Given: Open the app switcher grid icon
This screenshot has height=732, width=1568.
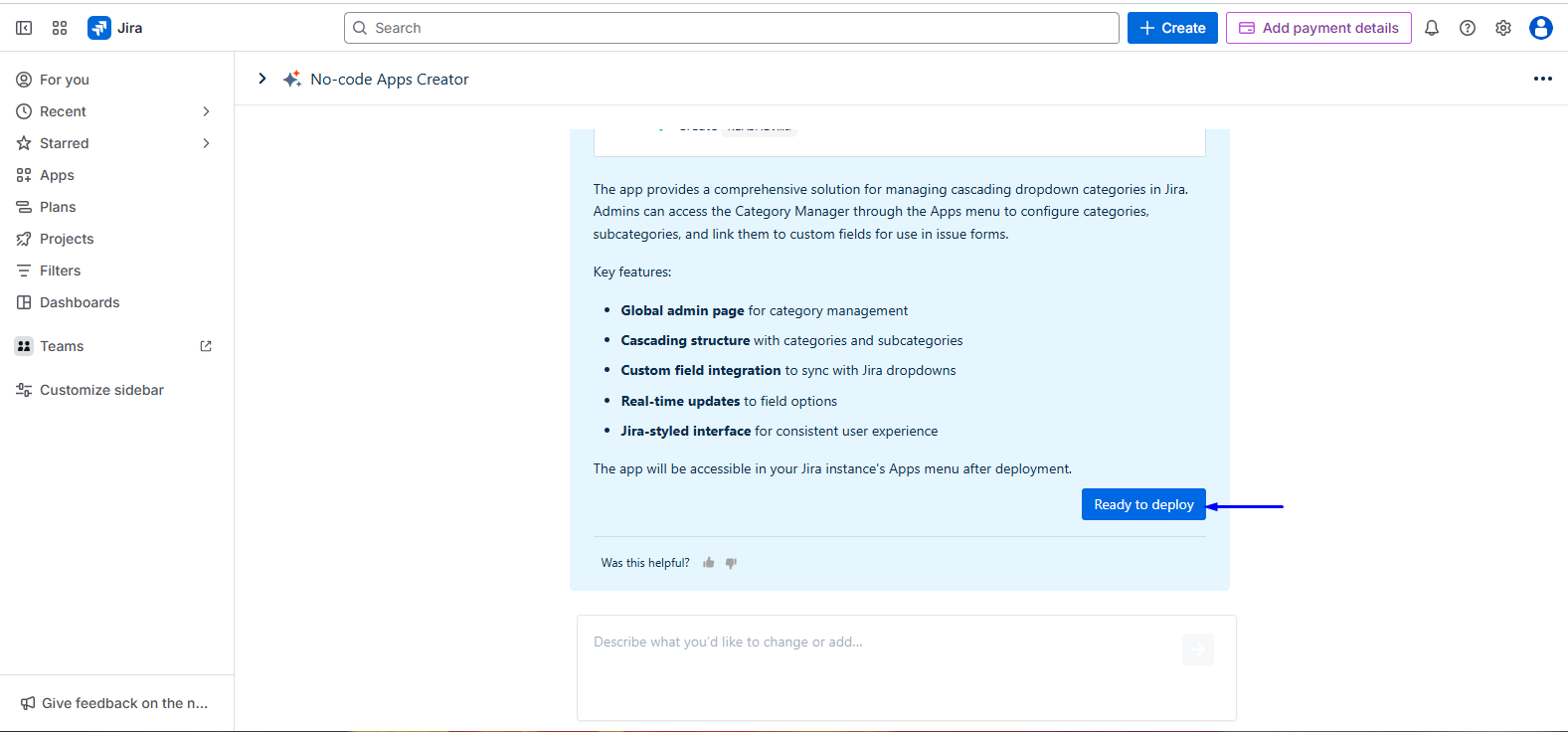Looking at the screenshot, I should click(60, 28).
